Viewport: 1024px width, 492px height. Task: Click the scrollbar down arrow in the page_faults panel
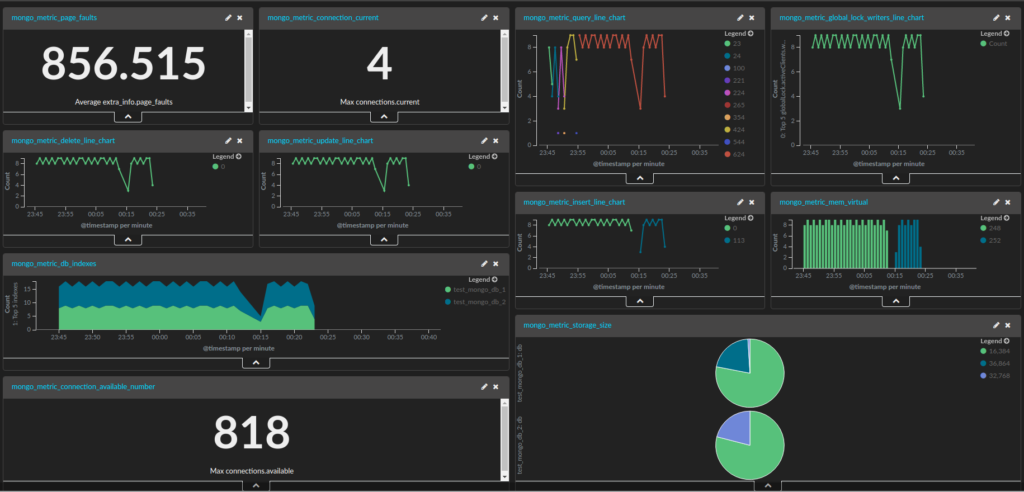[x=248, y=107]
